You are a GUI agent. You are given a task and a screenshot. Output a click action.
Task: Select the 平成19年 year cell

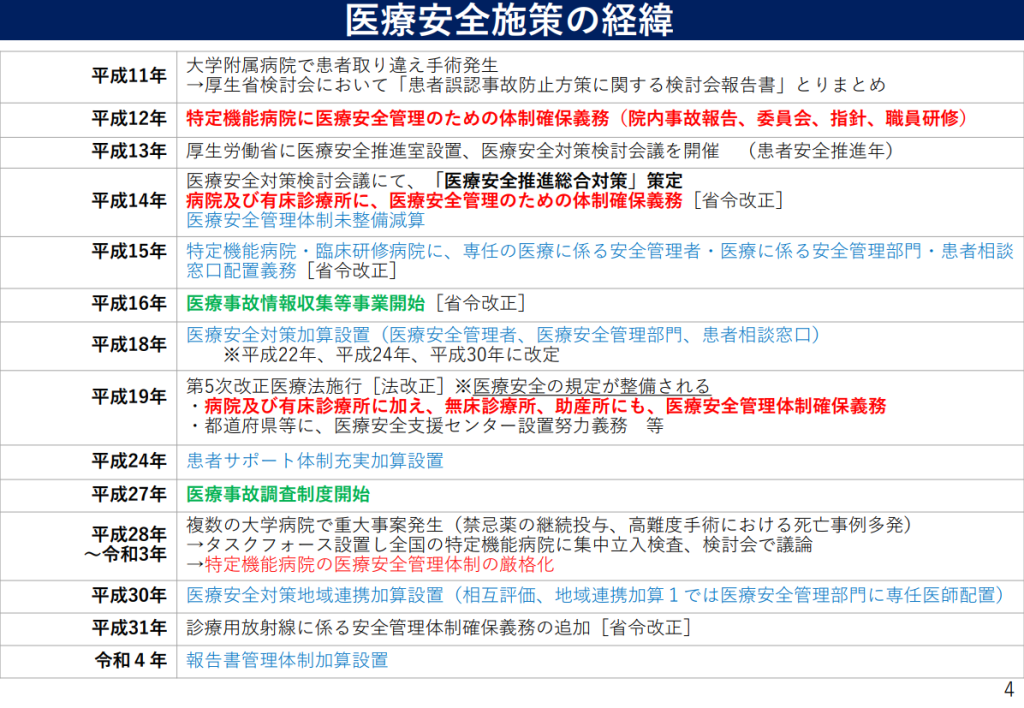pyautogui.click(x=88, y=408)
